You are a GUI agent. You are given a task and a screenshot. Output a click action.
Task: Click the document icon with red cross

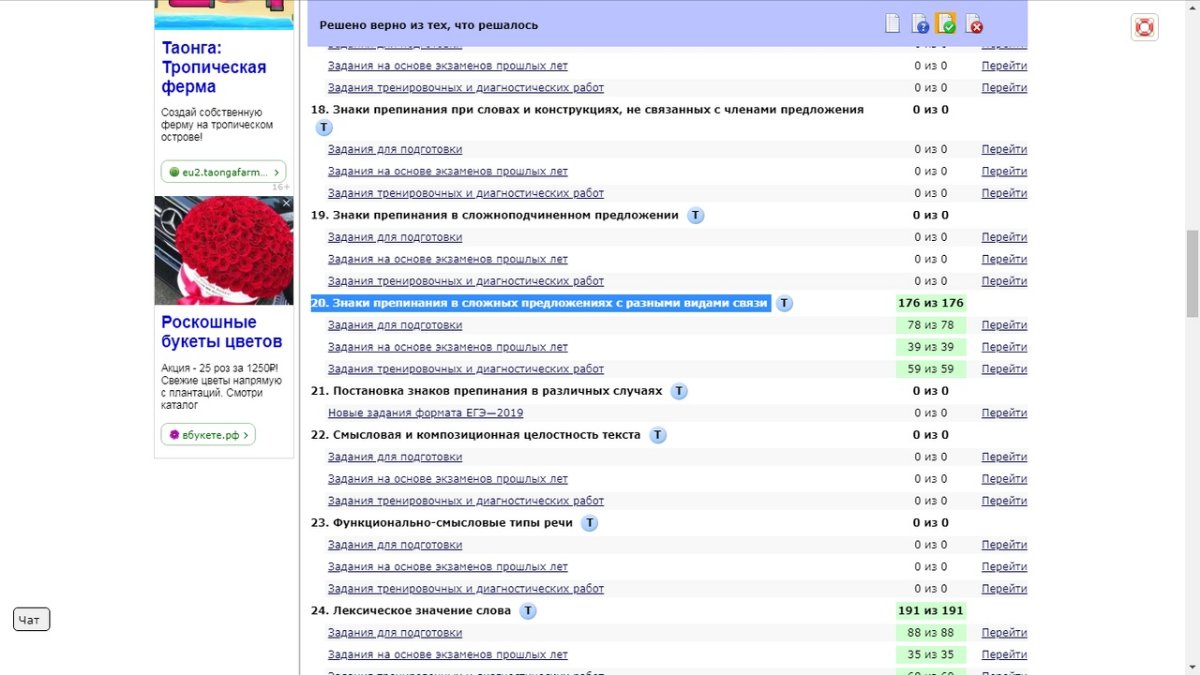click(x=973, y=24)
